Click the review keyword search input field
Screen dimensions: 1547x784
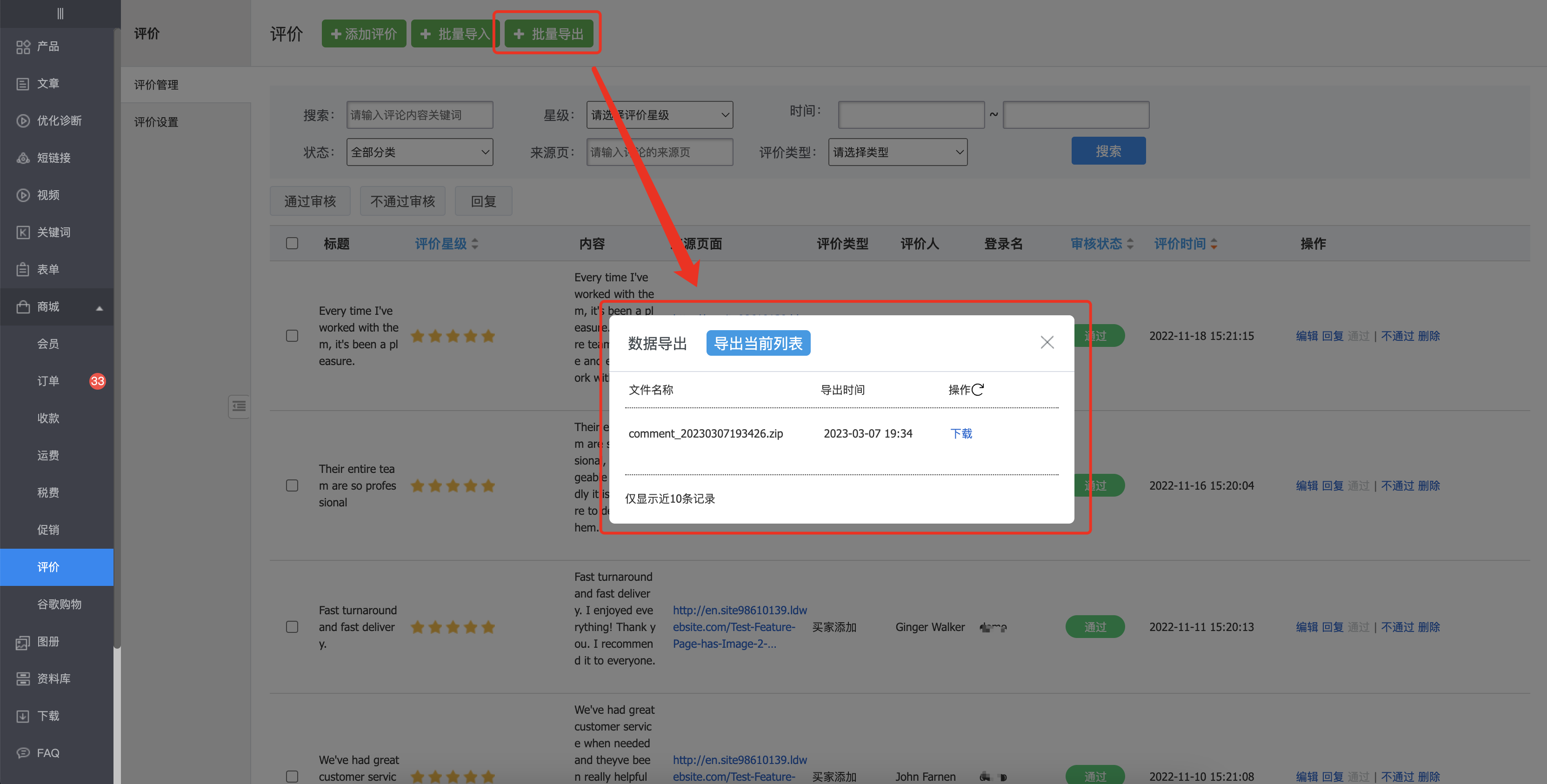point(419,114)
